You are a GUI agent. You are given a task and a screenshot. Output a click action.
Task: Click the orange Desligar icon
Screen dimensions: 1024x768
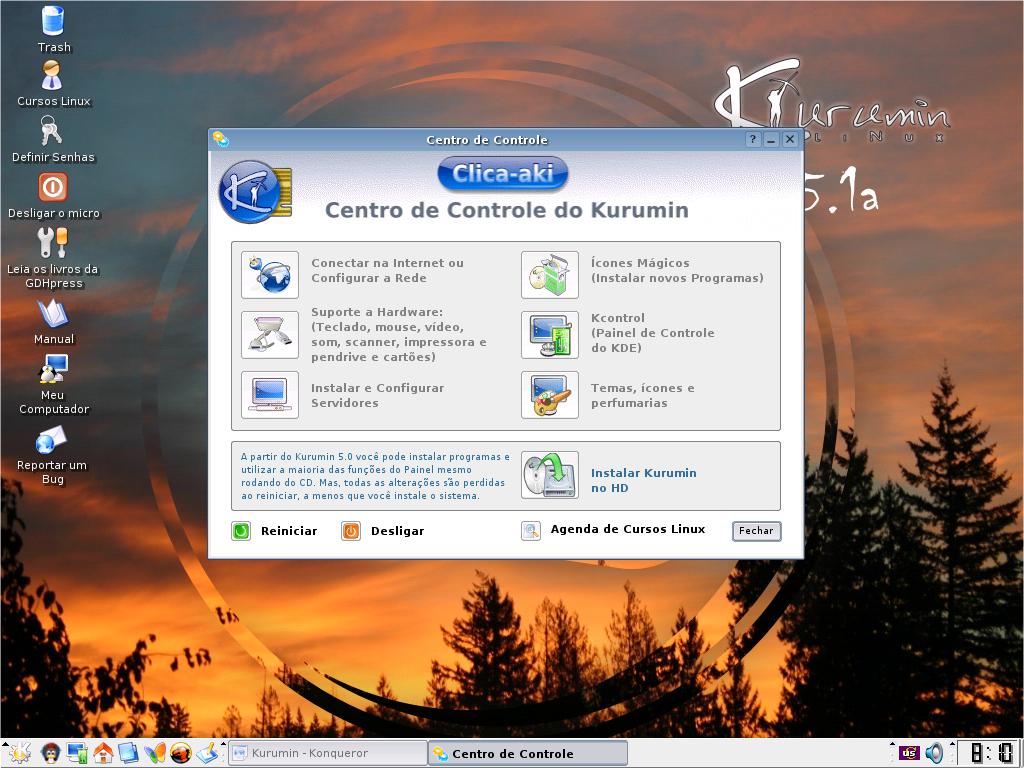pyautogui.click(x=351, y=531)
